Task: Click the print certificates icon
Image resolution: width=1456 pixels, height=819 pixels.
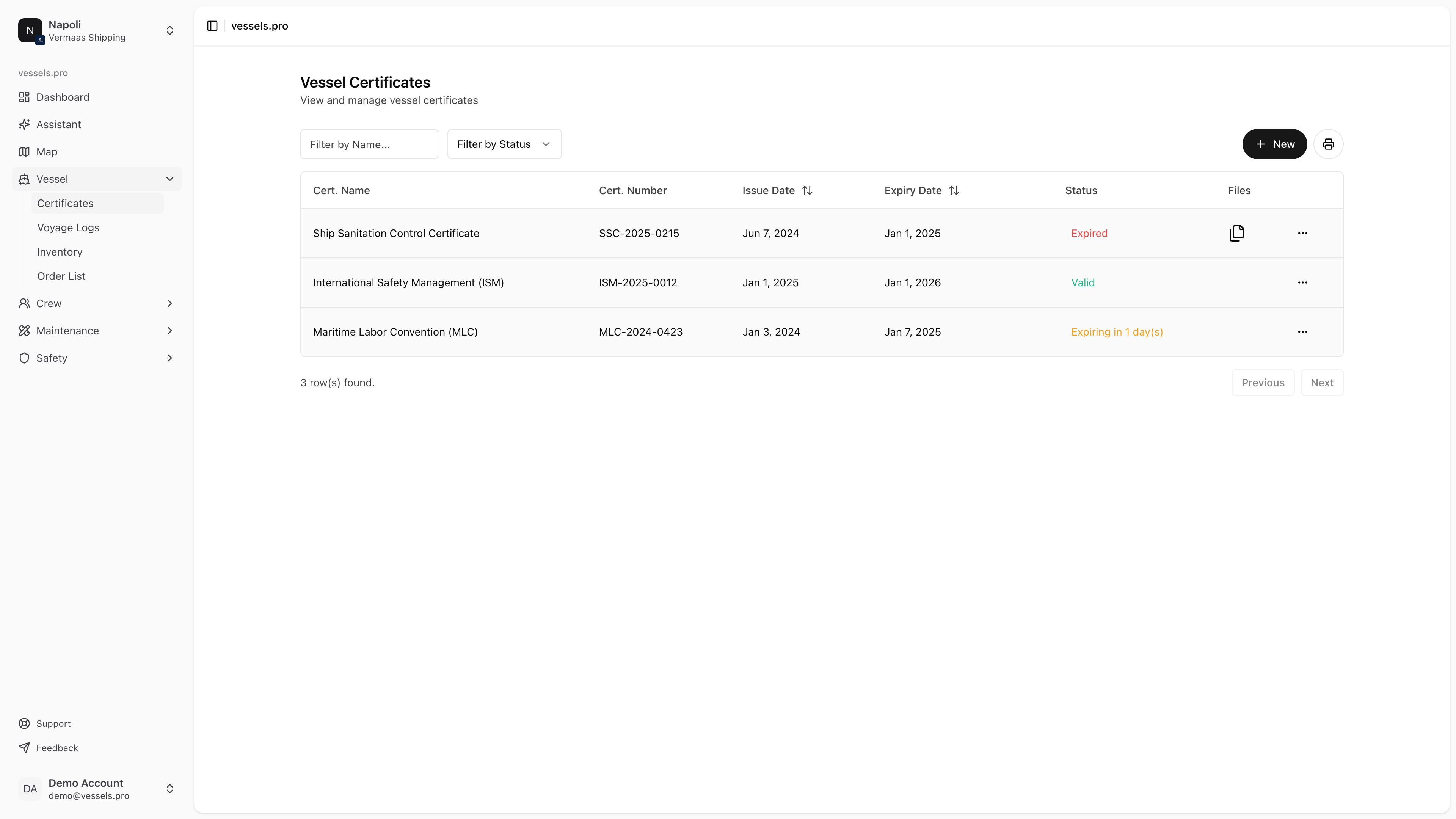Action: pos(1328,144)
